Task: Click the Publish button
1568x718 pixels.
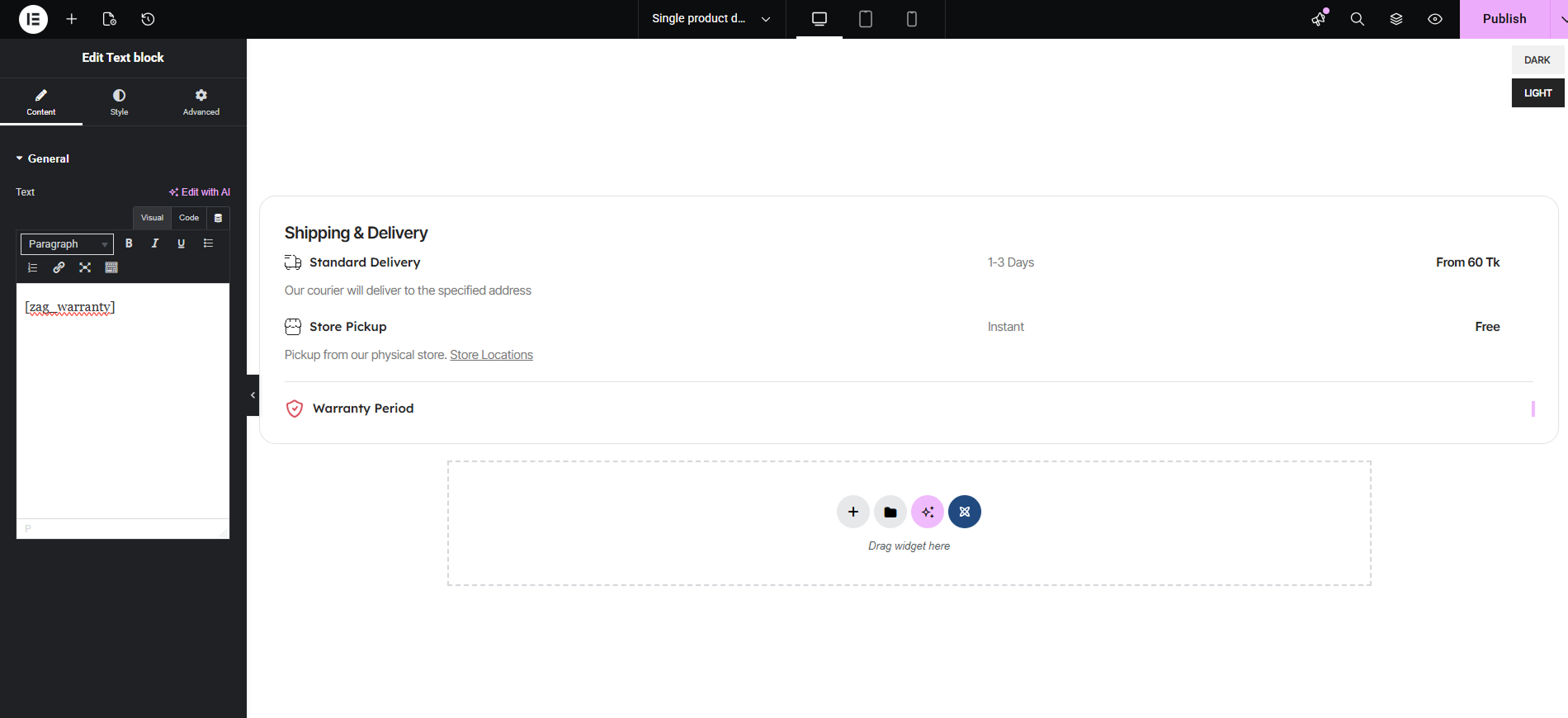Action: (1504, 19)
